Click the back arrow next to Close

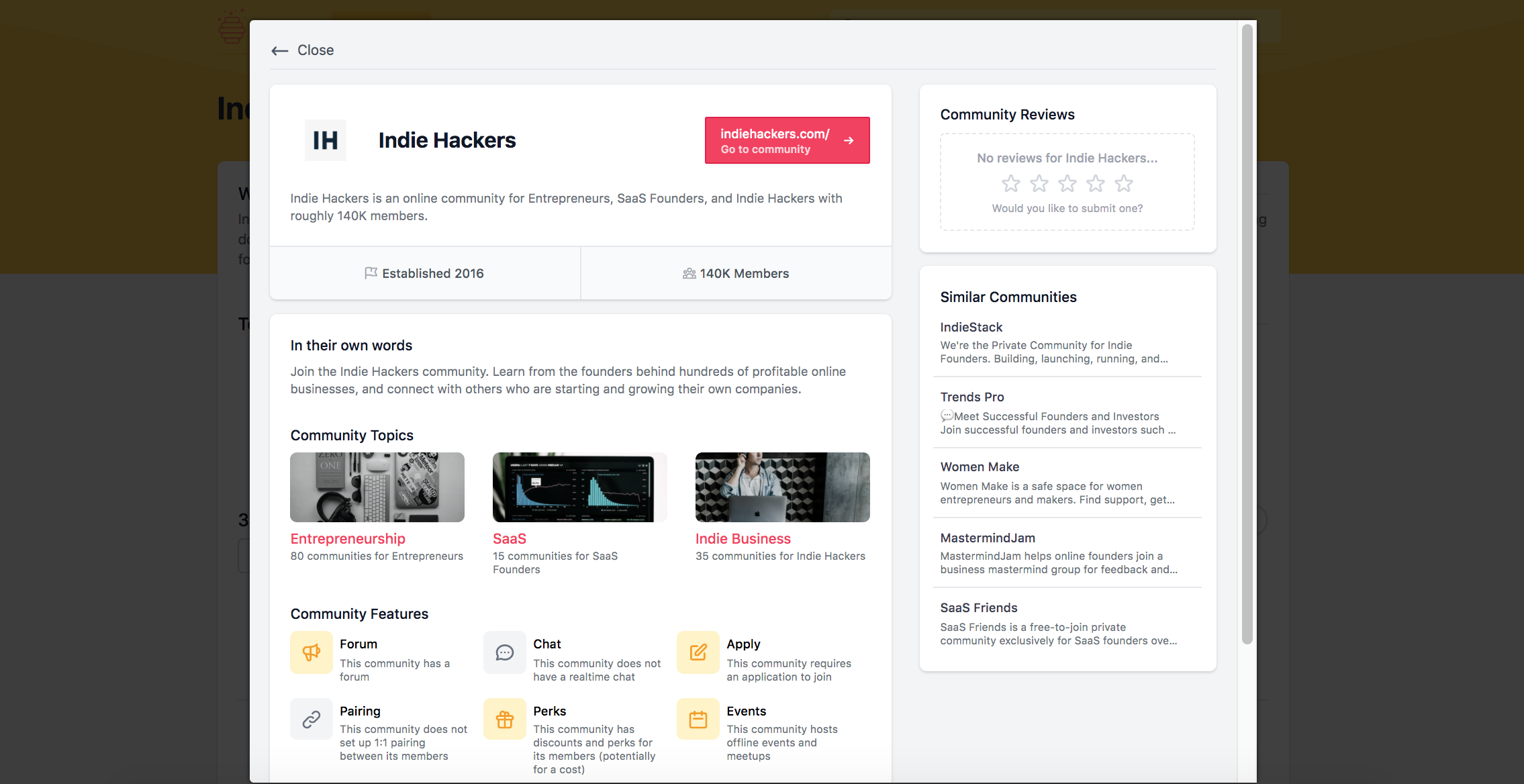[x=280, y=51]
